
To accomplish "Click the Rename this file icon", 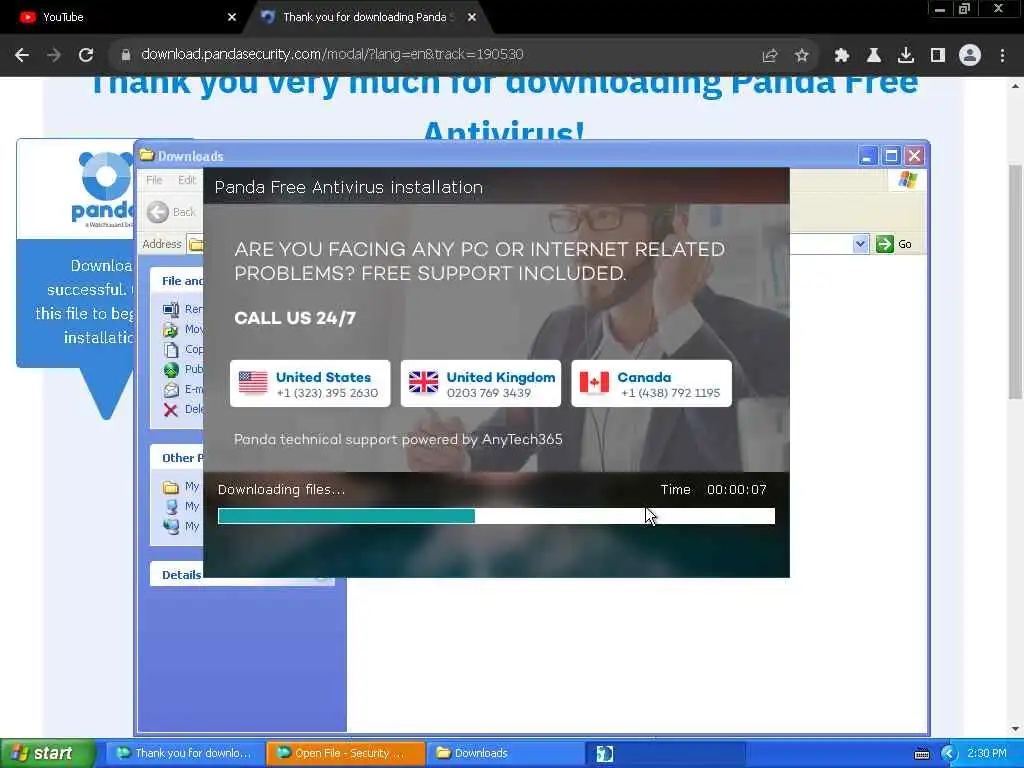I will [171, 310].
